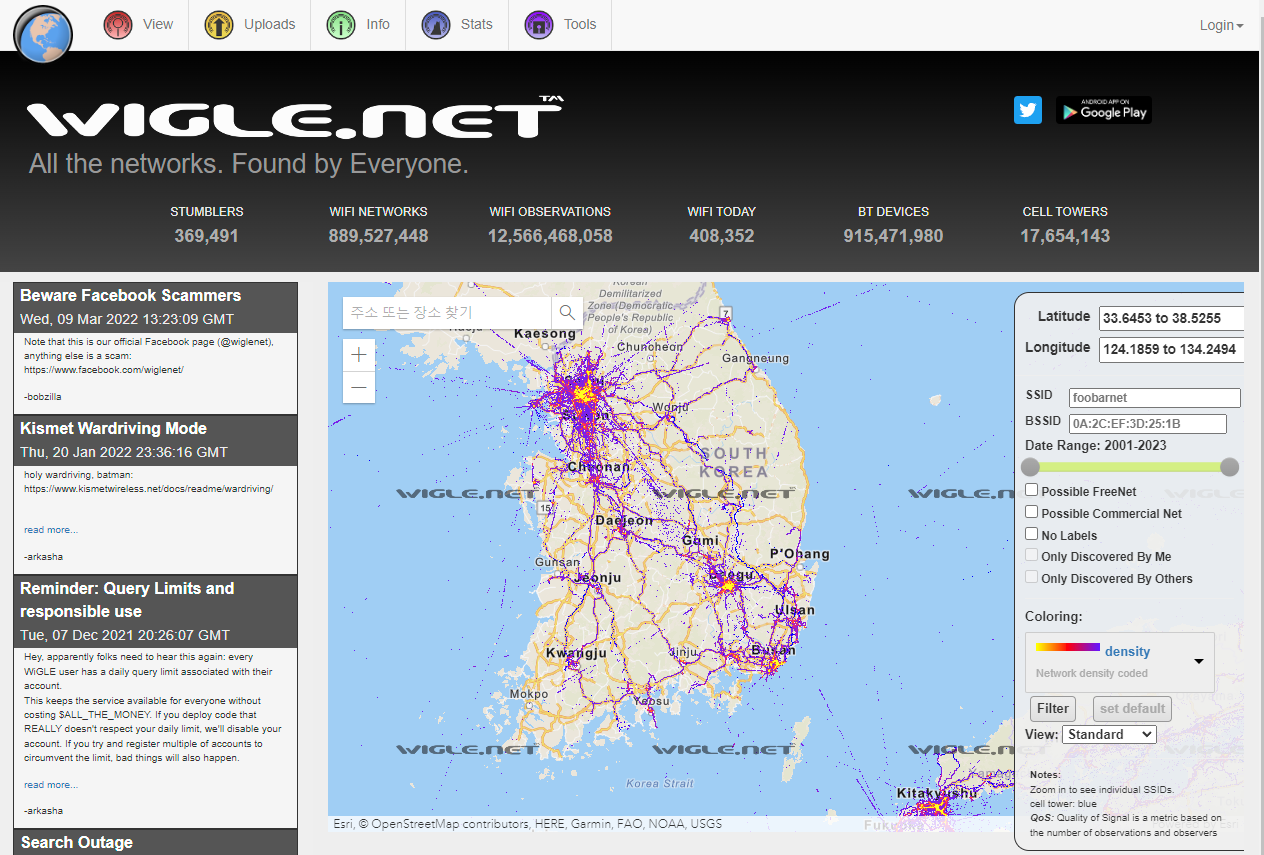The height and width of the screenshot is (855, 1264).
Task: Click the Longitude range field
Action: 1171,349
